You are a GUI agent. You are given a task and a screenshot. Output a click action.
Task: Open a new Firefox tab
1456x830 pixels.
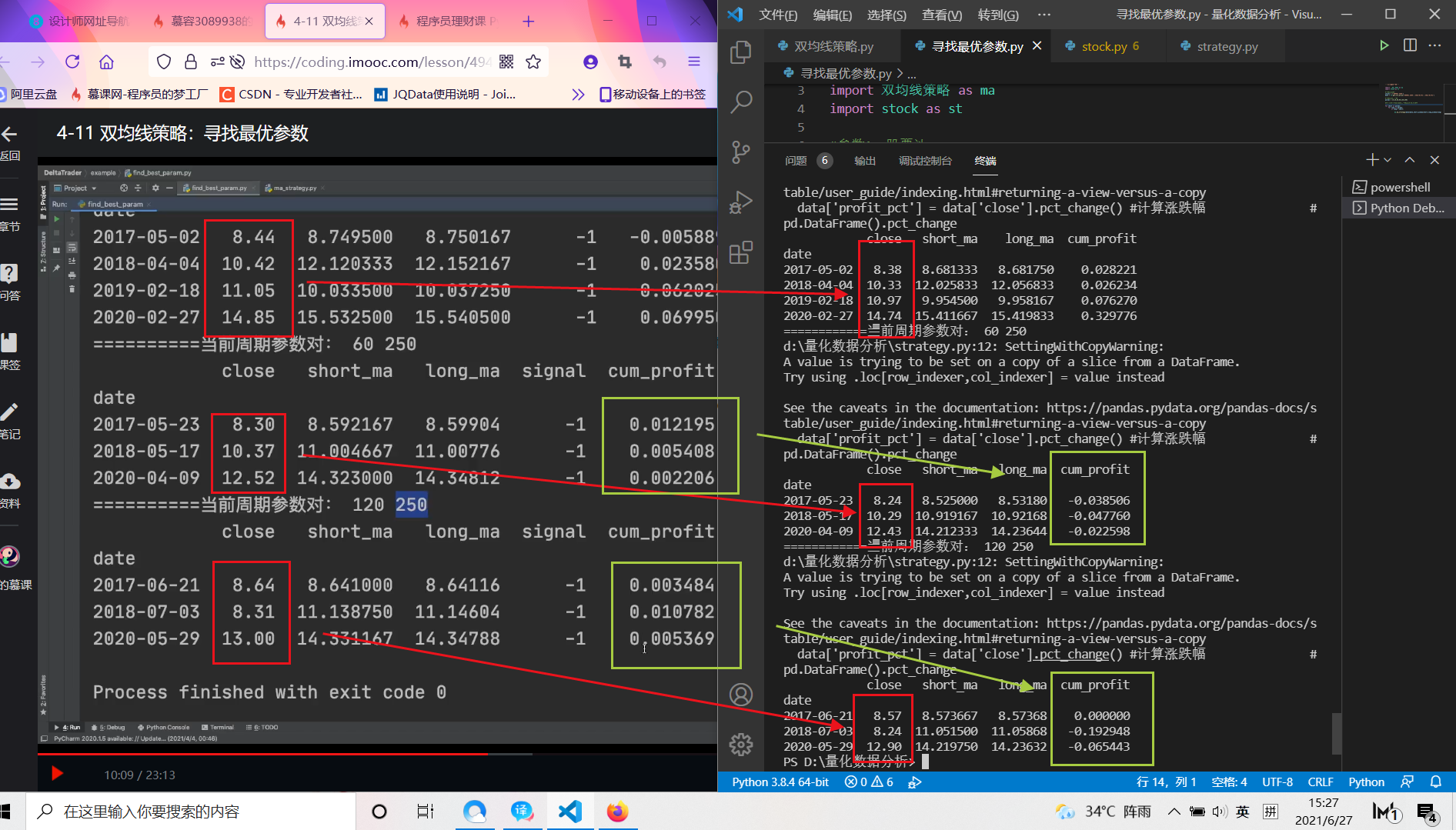(x=529, y=21)
